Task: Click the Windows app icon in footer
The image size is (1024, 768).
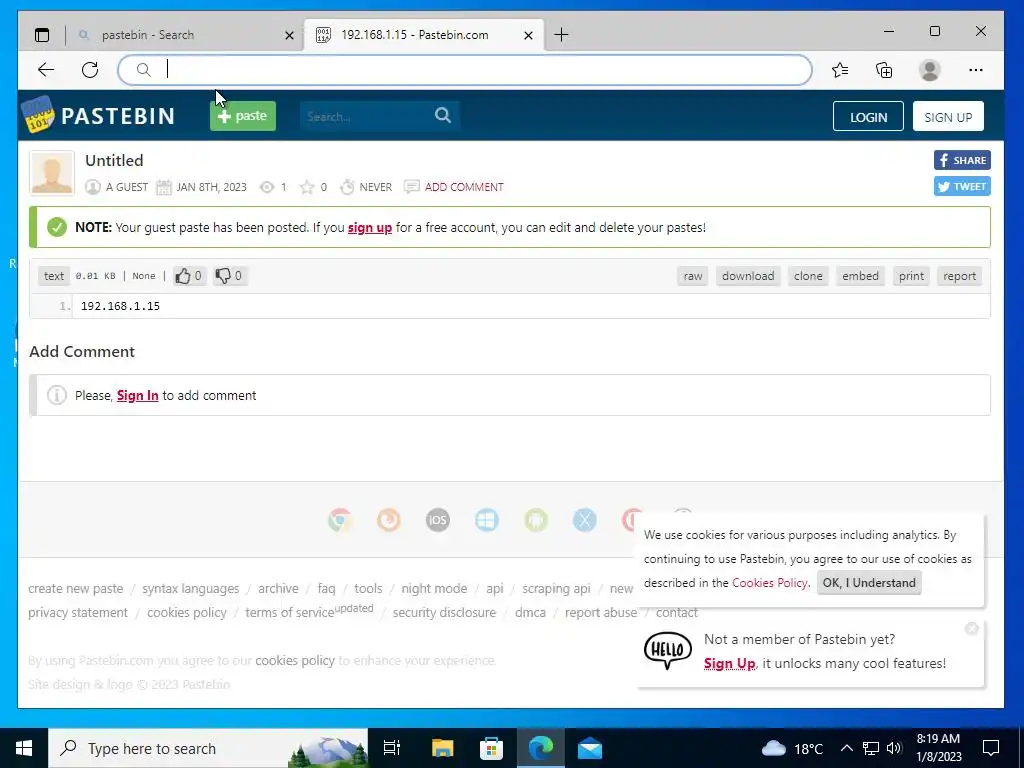Action: click(x=487, y=520)
